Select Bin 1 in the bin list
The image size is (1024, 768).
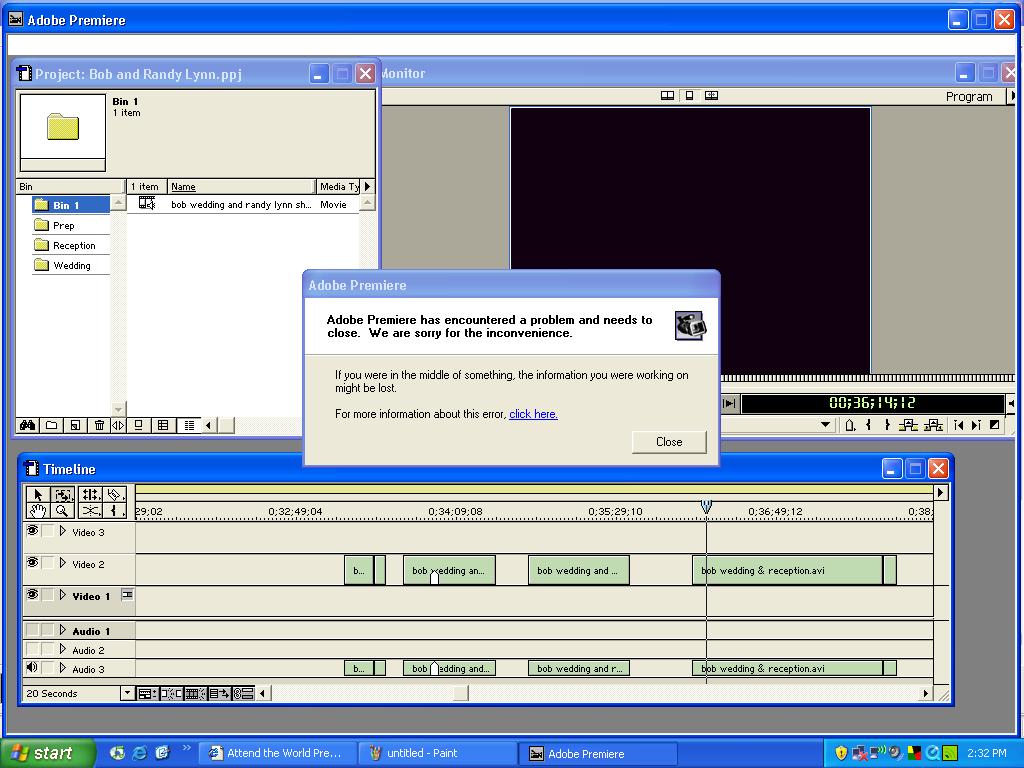pyautogui.click(x=71, y=205)
